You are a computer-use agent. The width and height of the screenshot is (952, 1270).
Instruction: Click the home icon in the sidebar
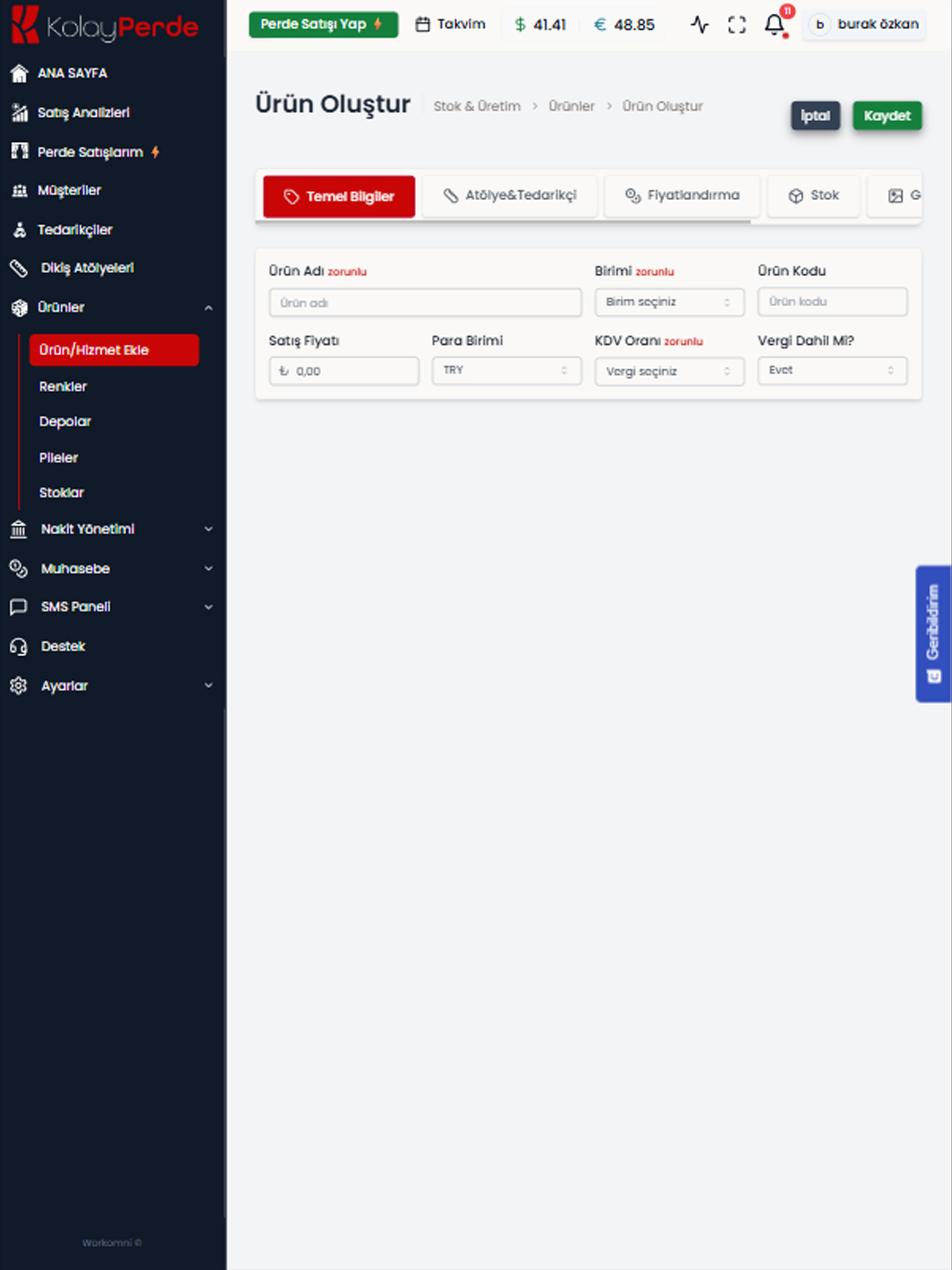[x=19, y=73]
